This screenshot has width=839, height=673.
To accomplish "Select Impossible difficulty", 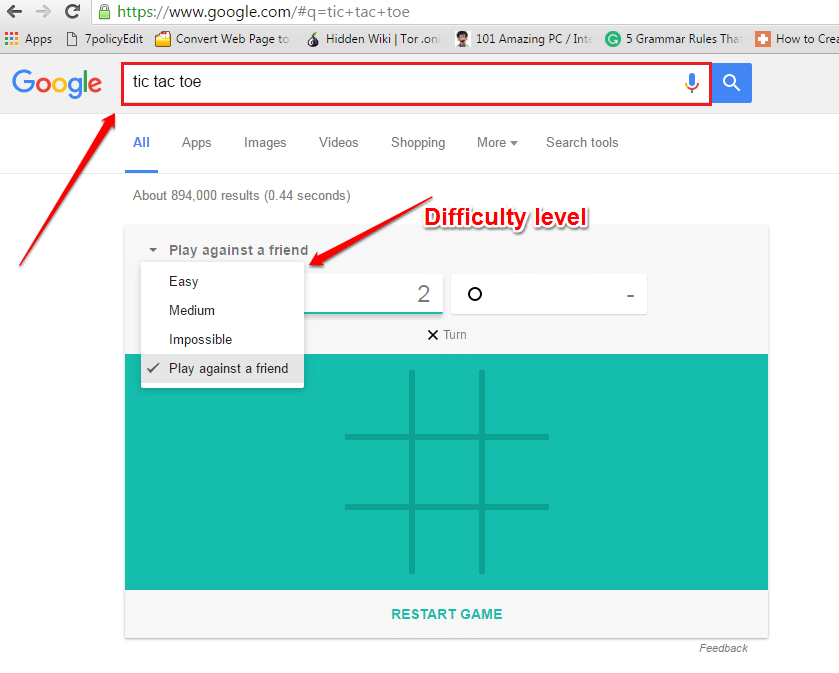I will click(223, 339).
